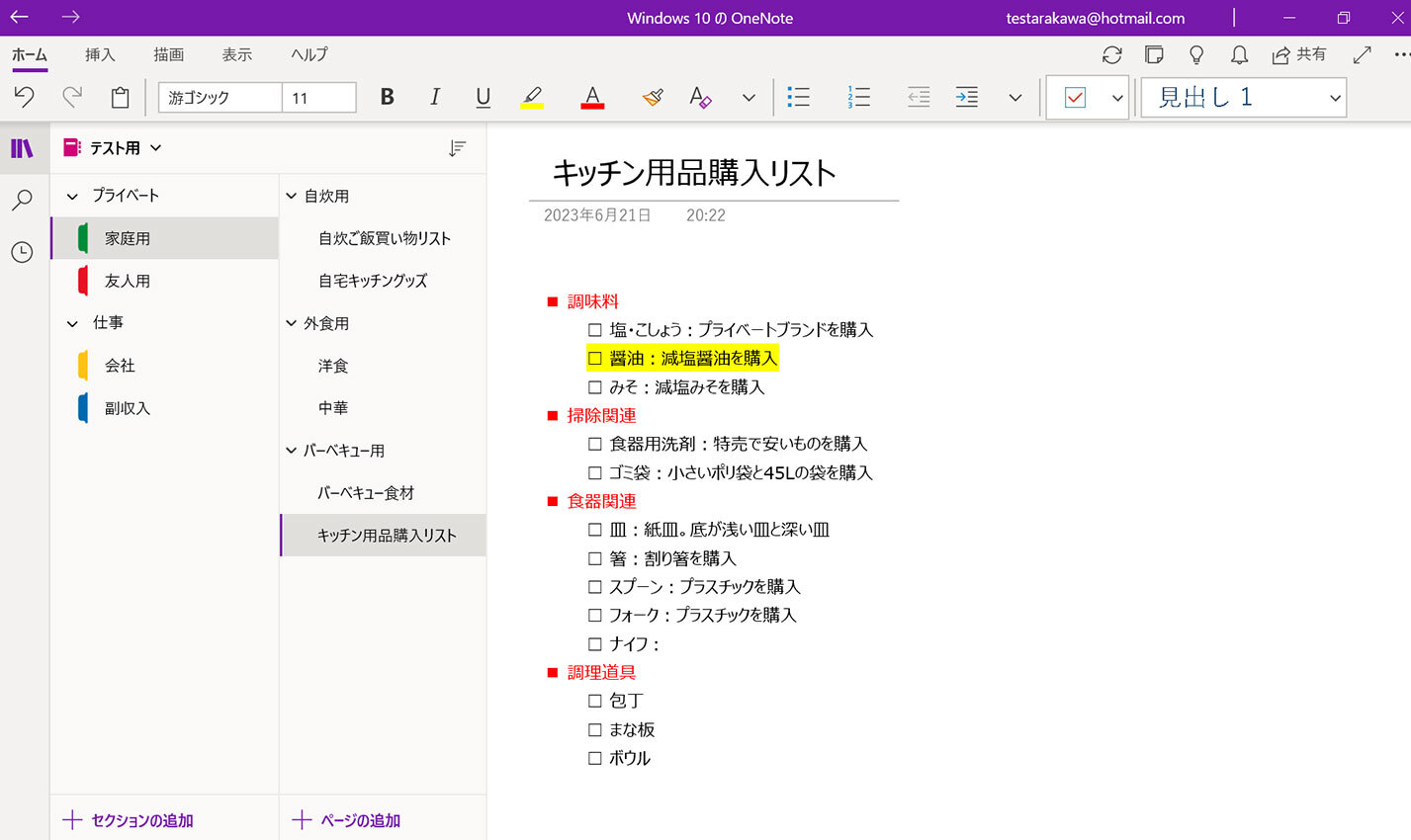
Task: Select the Format Painter brush icon
Action: point(652,97)
